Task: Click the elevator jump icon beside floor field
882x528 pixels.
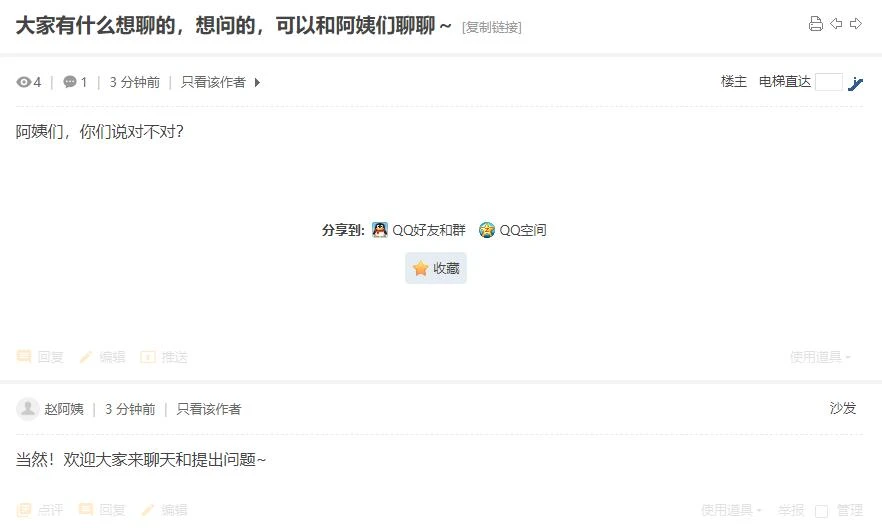Action: point(856,83)
